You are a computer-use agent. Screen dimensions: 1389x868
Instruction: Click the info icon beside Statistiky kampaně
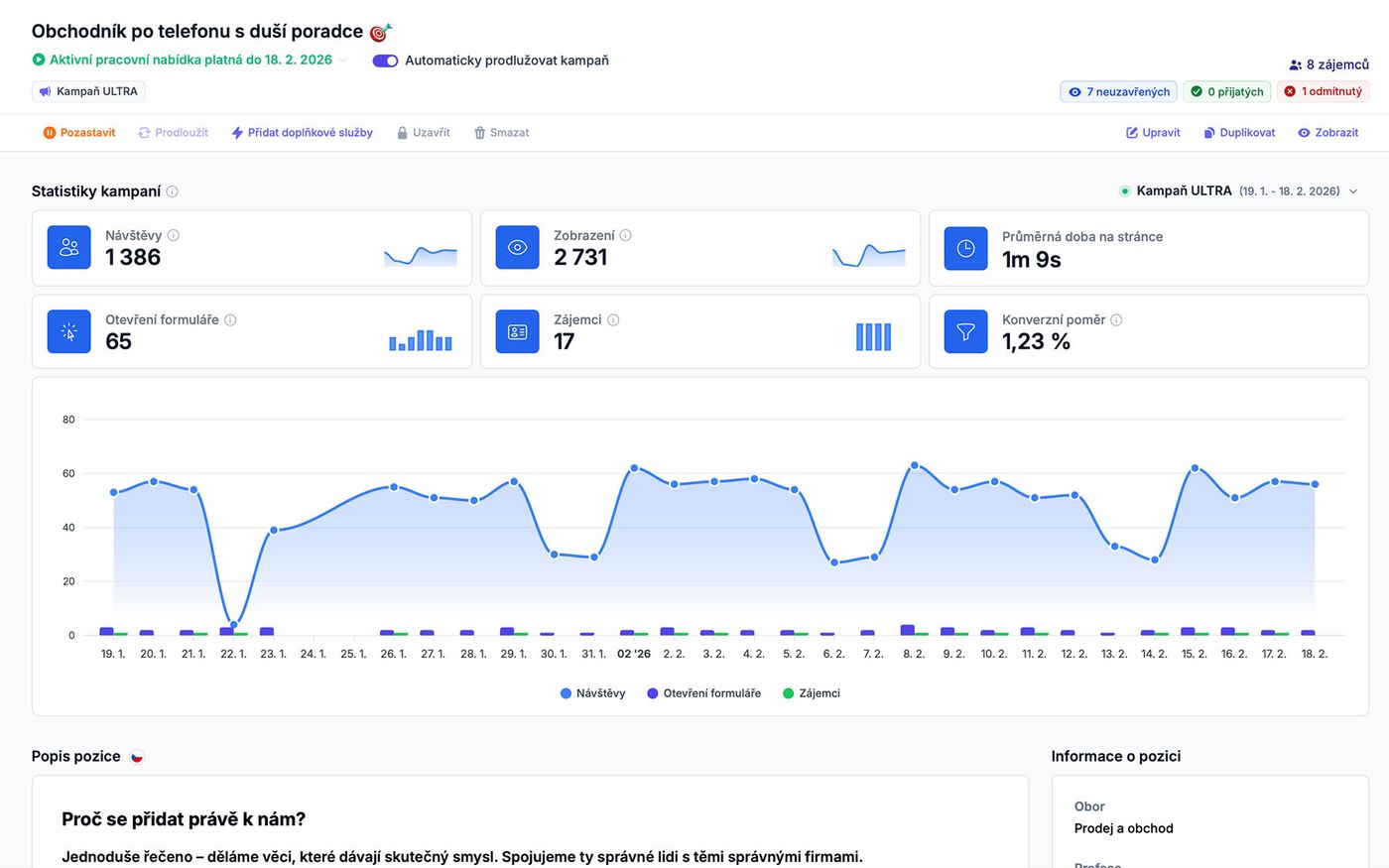[173, 191]
